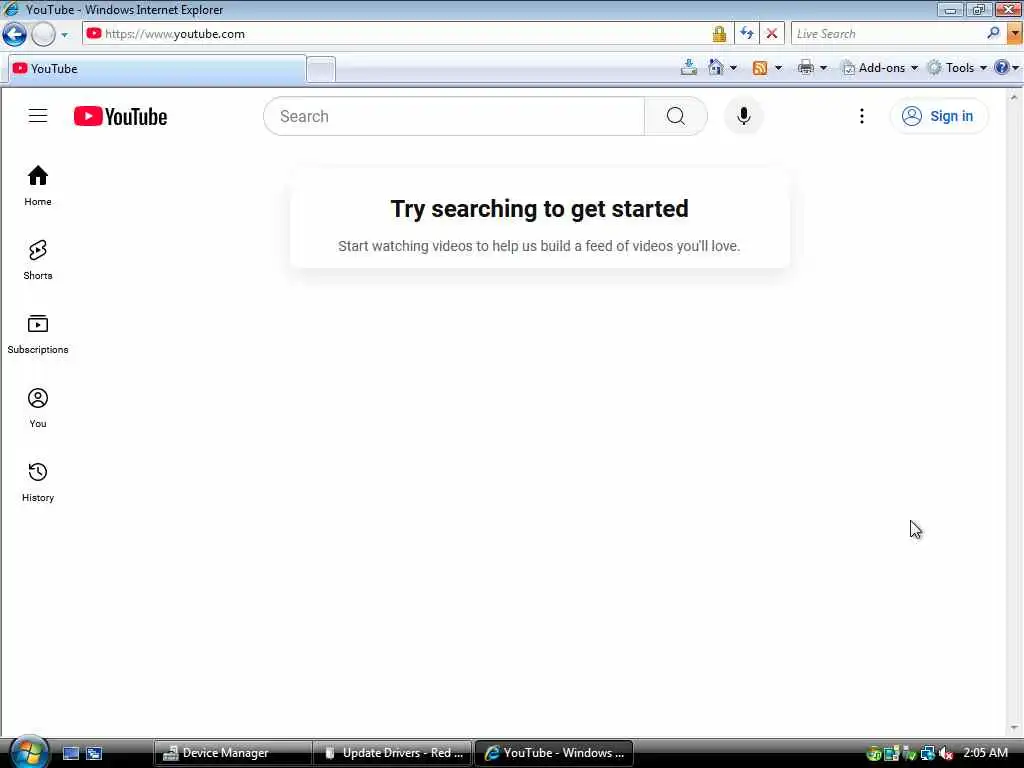Go to Home in YouTube sidebar

pos(38,186)
